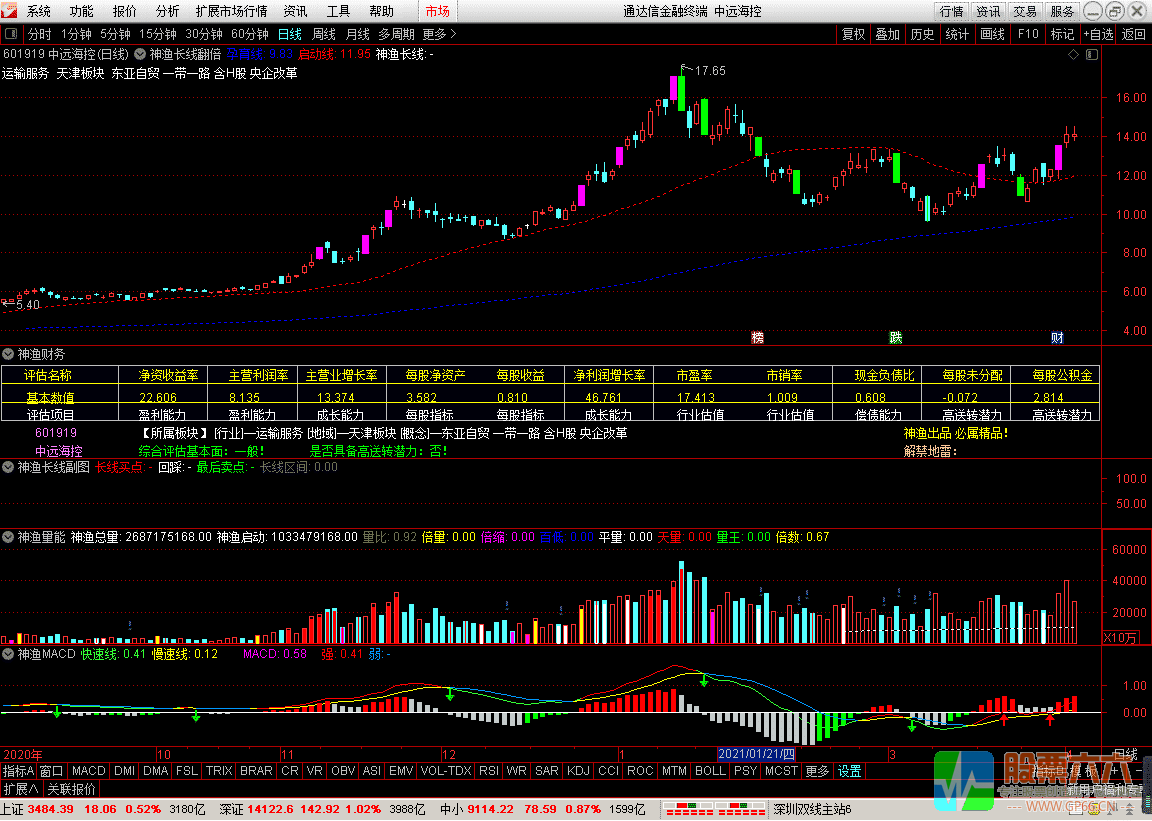The width and height of the screenshot is (1152, 821).
Task: Open the 扩展 expander at bottom
Action: [21, 789]
